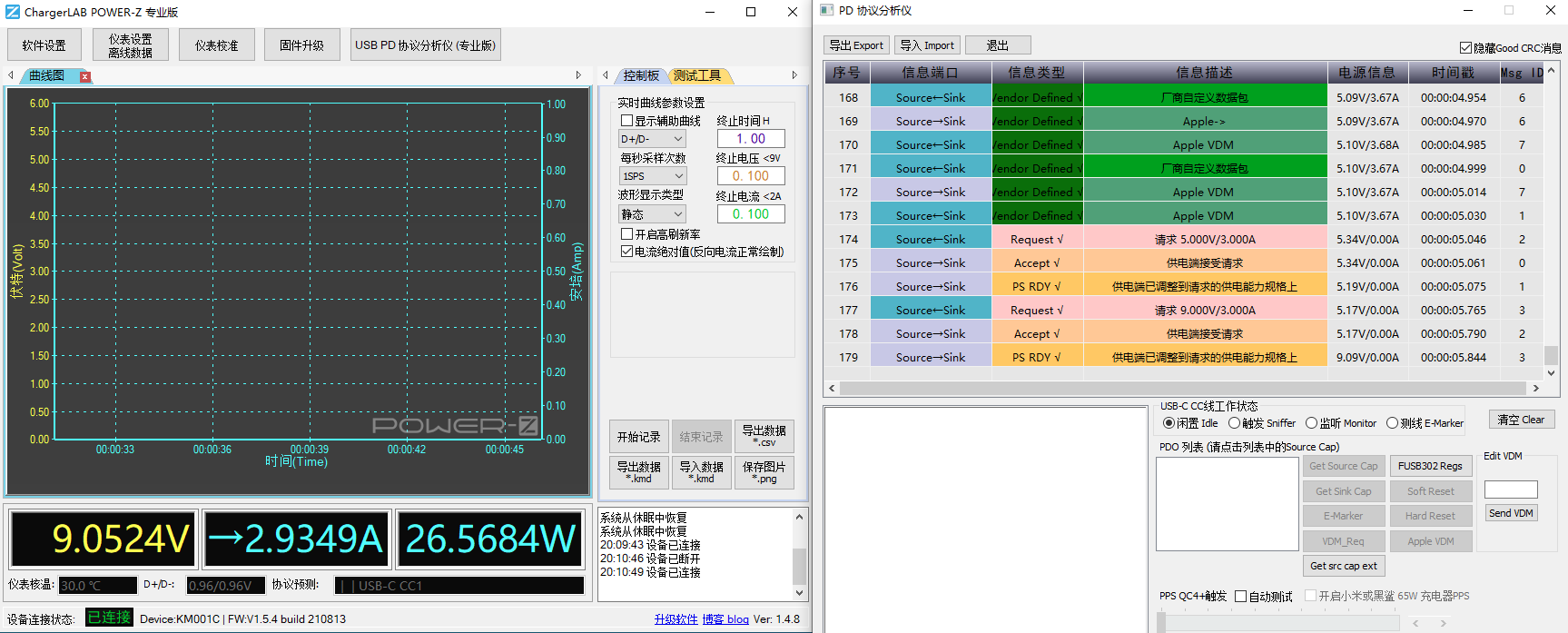Enable 显示辅助曲线 checkbox
The width and height of the screenshot is (1568, 633).
click(626, 121)
